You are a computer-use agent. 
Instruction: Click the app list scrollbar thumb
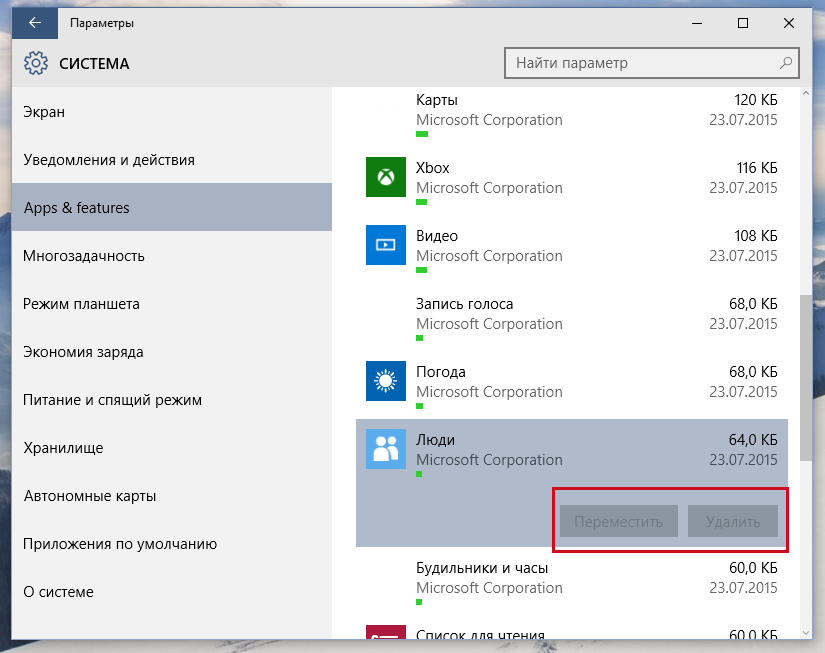(x=806, y=377)
